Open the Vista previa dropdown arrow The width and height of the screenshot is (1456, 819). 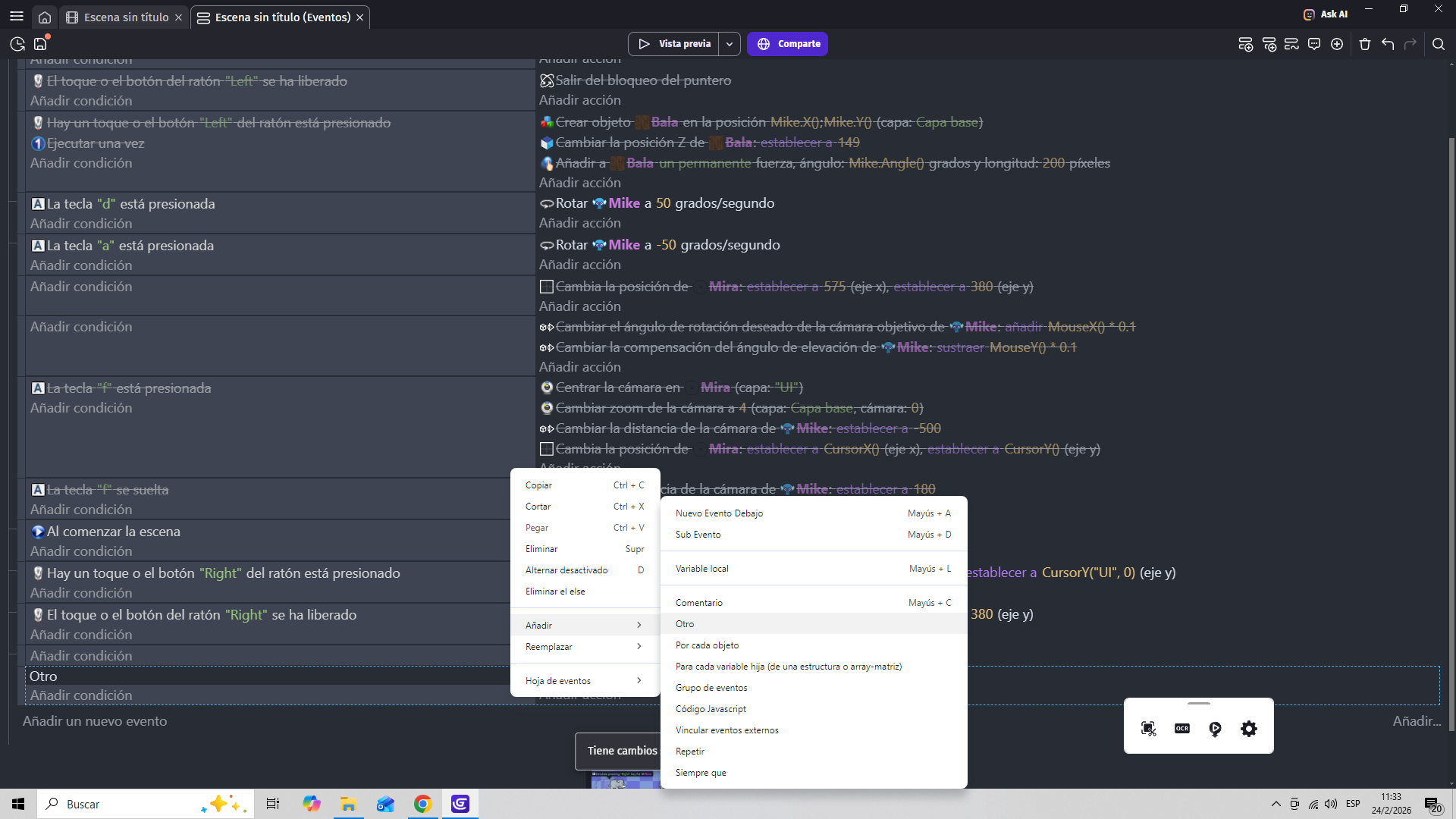pyautogui.click(x=729, y=44)
